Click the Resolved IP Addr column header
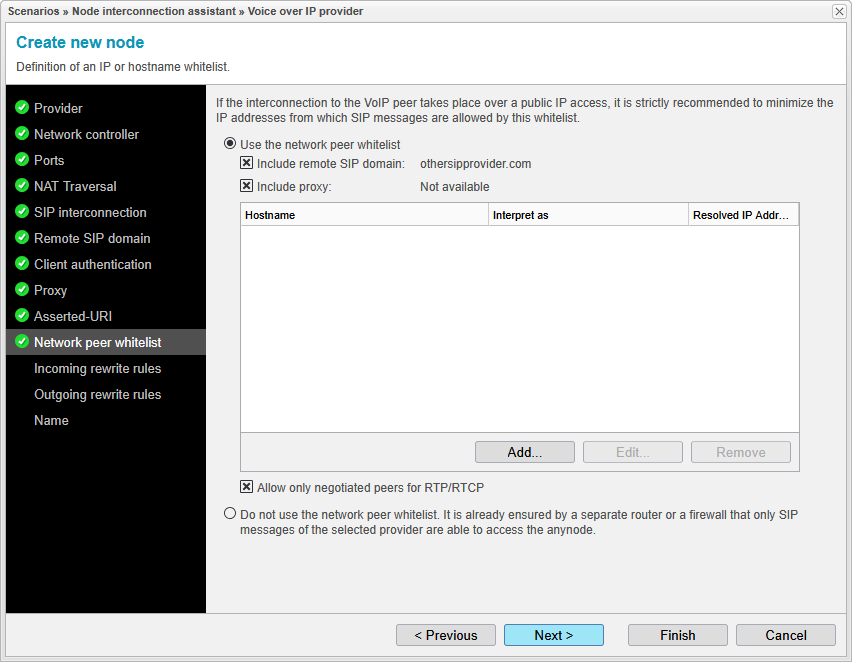This screenshot has height=662, width=852. [x=743, y=214]
